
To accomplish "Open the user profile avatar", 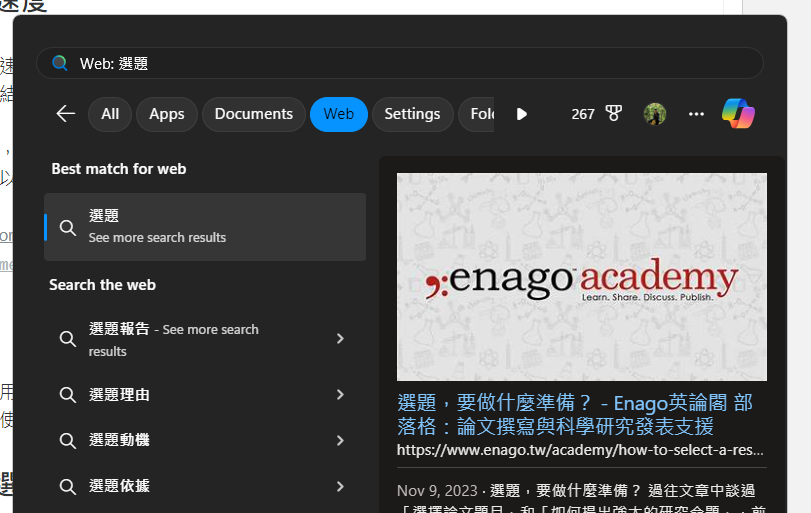I will point(655,114).
